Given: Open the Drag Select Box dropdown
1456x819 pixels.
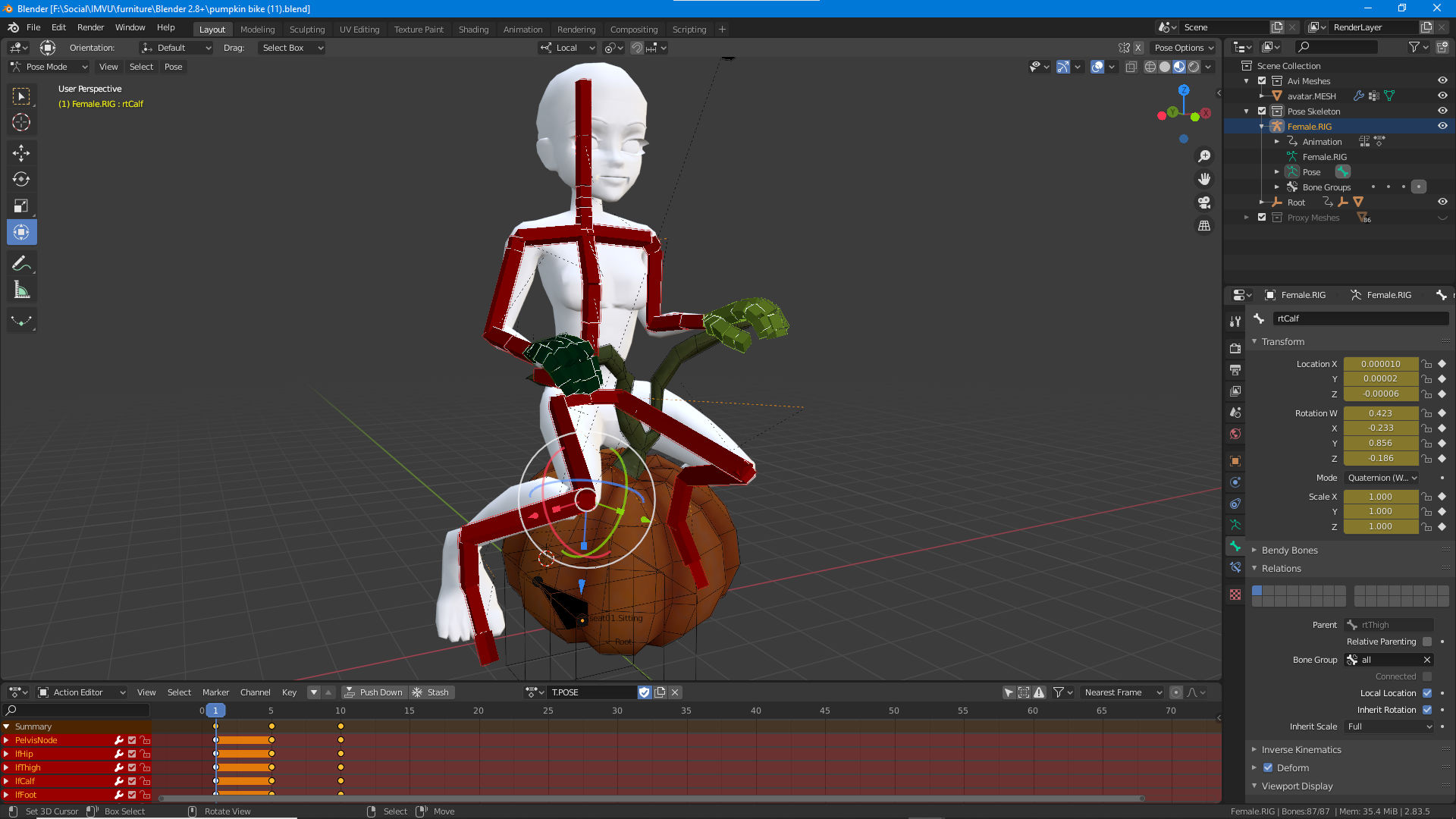Looking at the screenshot, I should (x=291, y=48).
